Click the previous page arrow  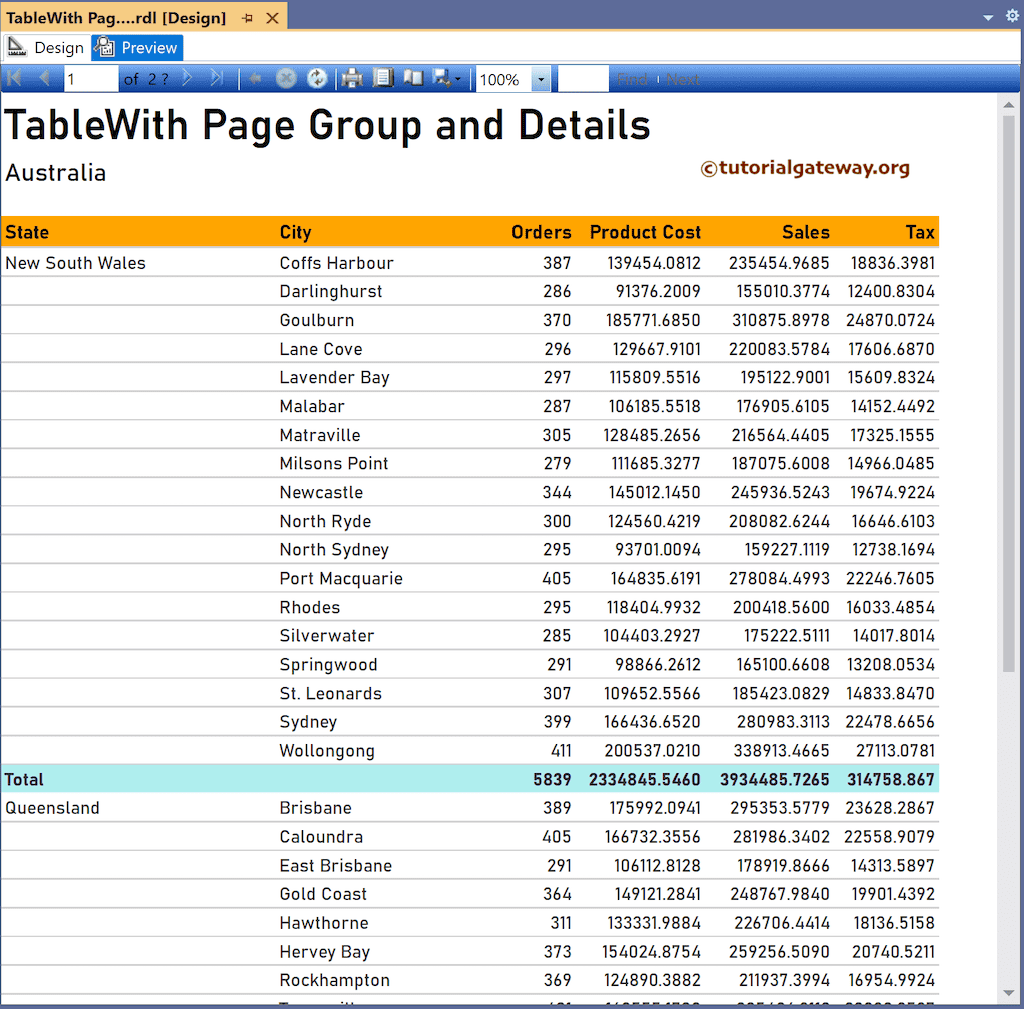point(44,78)
